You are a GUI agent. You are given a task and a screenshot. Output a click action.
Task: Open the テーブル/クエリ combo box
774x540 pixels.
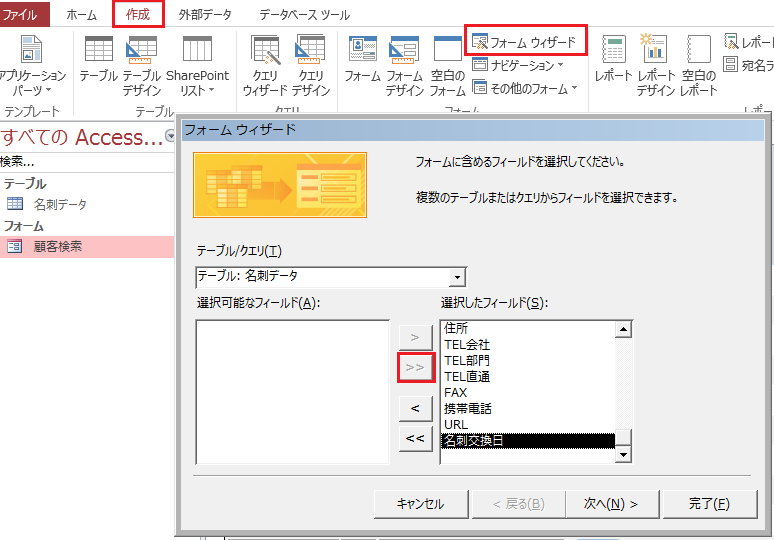pyautogui.click(x=331, y=276)
